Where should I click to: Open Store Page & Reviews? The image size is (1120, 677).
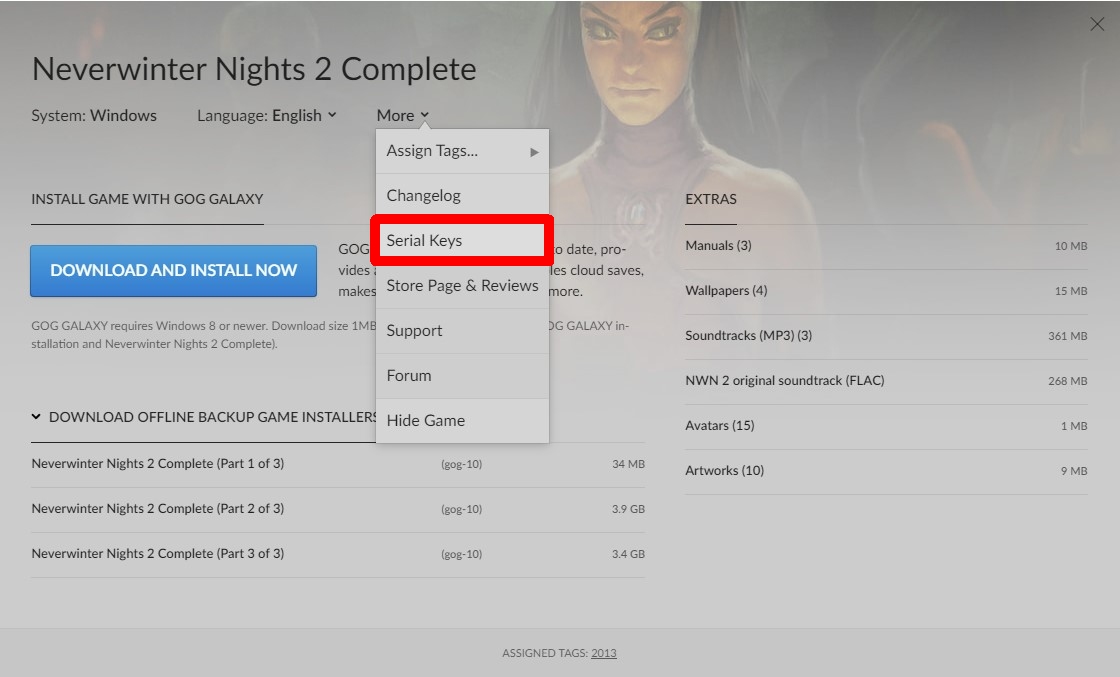[x=462, y=286]
